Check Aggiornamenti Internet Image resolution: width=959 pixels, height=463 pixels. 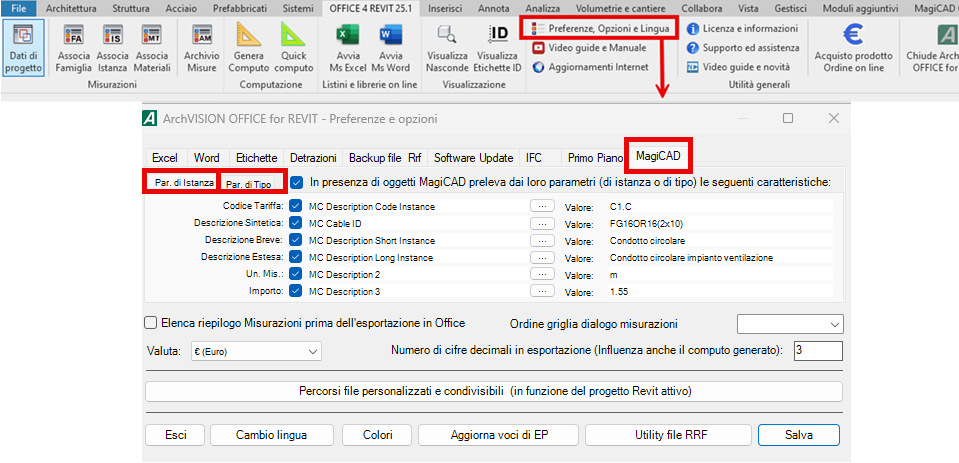pos(590,67)
